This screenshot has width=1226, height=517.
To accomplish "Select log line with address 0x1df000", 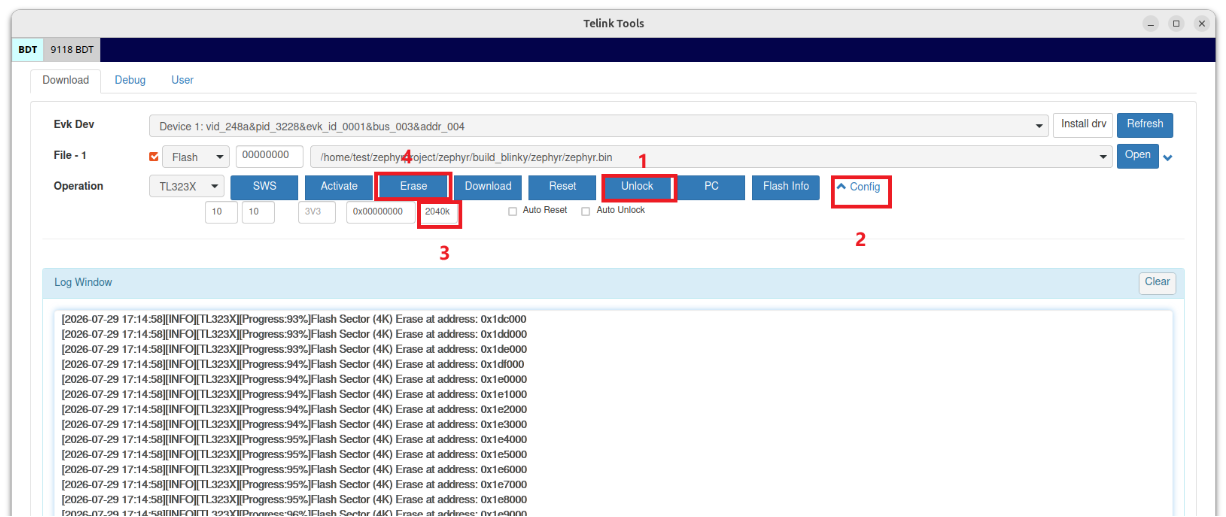I will 292,364.
